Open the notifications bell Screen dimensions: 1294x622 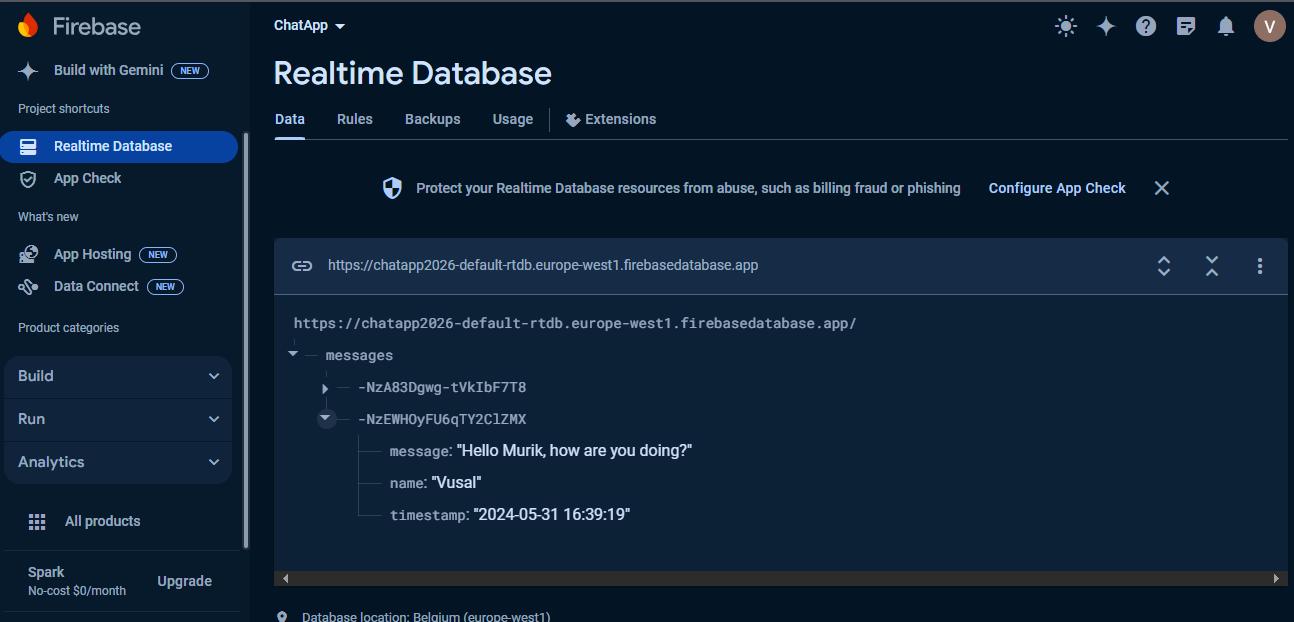pyautogui.click(x=1226, y=27)
